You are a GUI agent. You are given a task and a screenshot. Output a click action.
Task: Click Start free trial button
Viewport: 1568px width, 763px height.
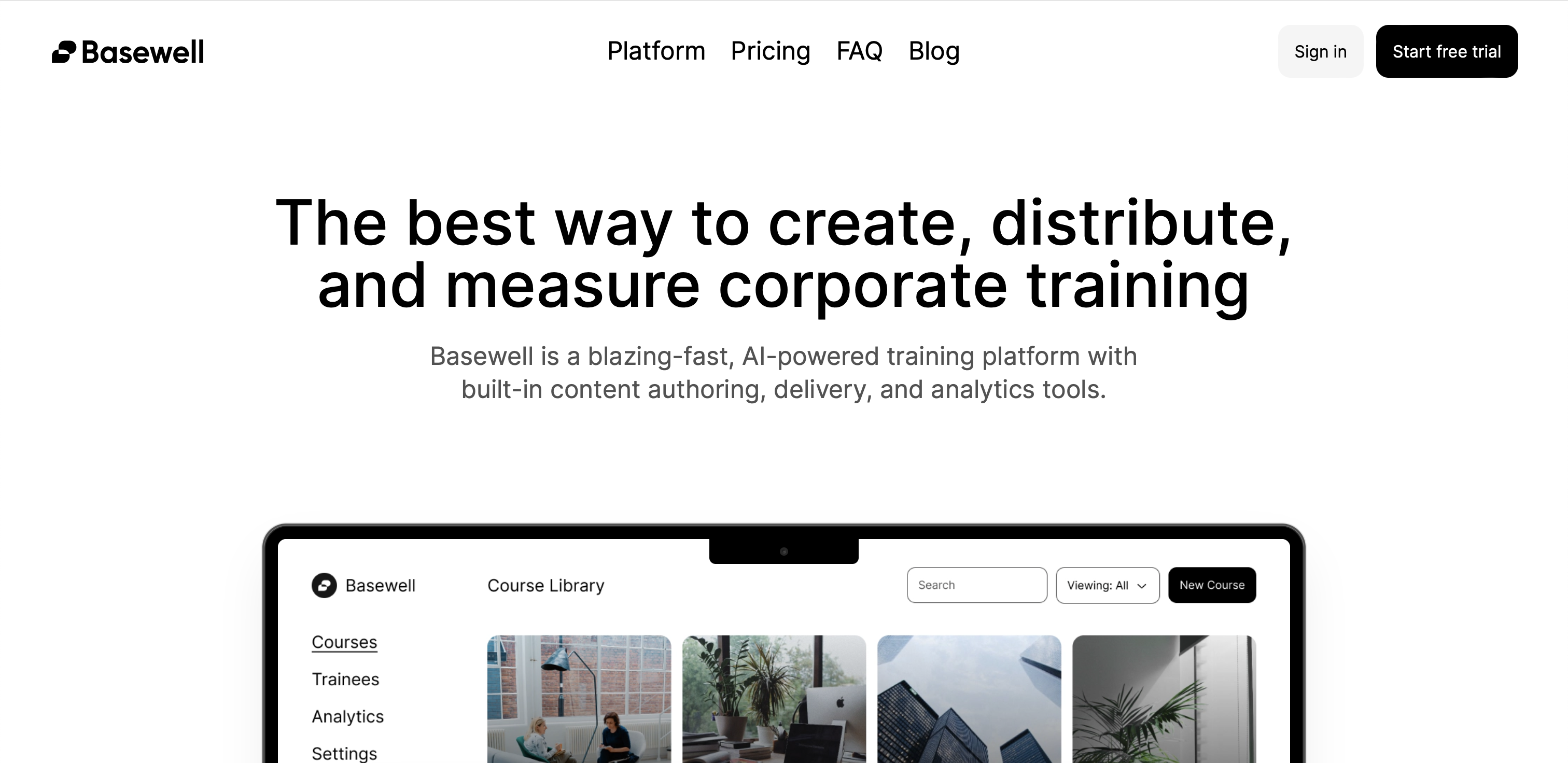pos(1448,51)
